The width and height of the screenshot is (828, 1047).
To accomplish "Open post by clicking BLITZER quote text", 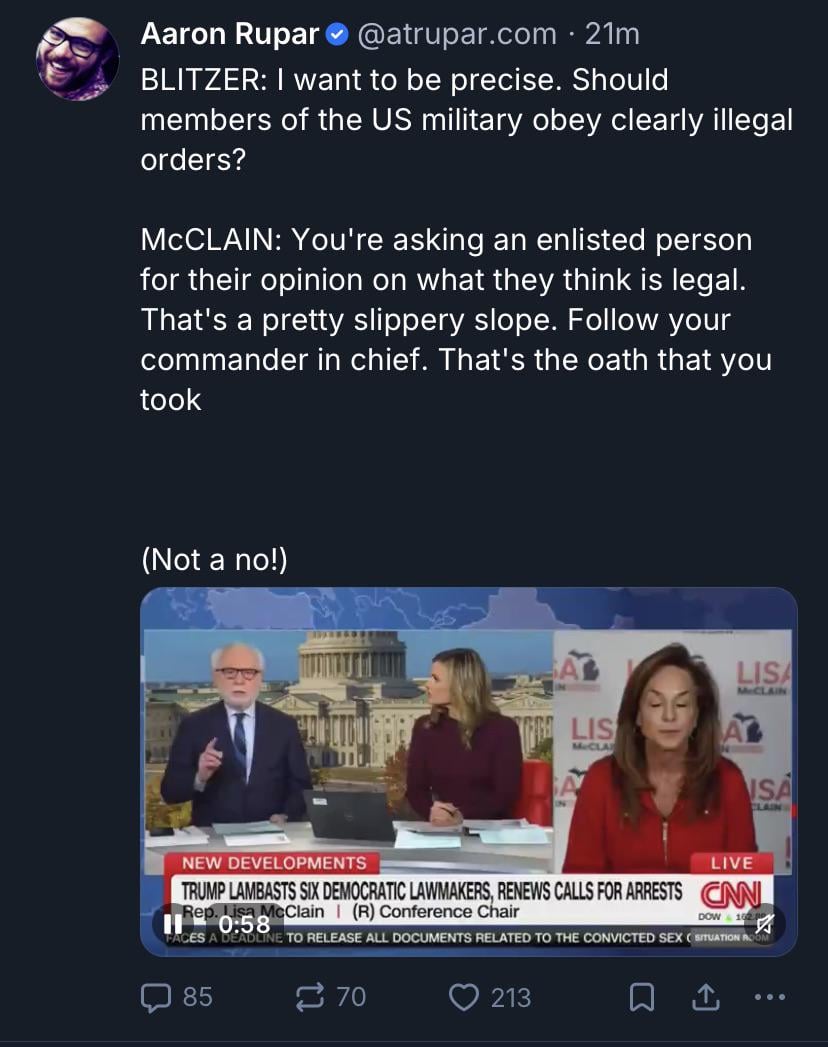I will (x=466, y=120).
